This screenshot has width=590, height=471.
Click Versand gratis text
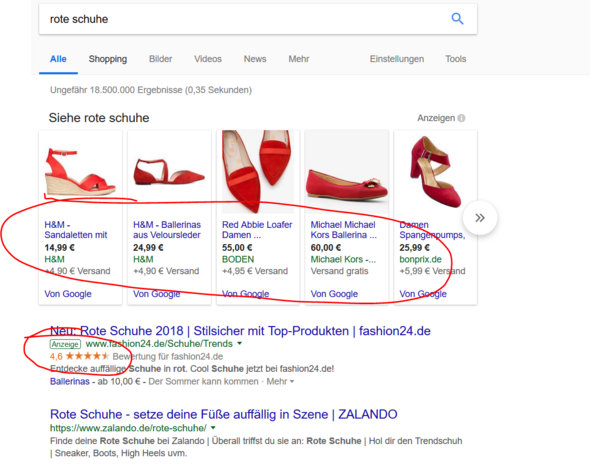(x=339, y=271)
